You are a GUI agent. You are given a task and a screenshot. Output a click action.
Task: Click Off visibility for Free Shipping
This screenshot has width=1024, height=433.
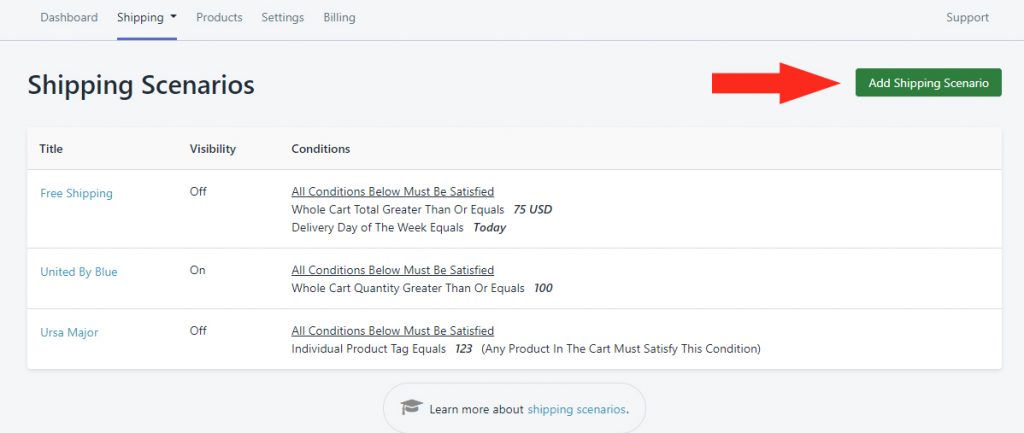click(198, 192)
